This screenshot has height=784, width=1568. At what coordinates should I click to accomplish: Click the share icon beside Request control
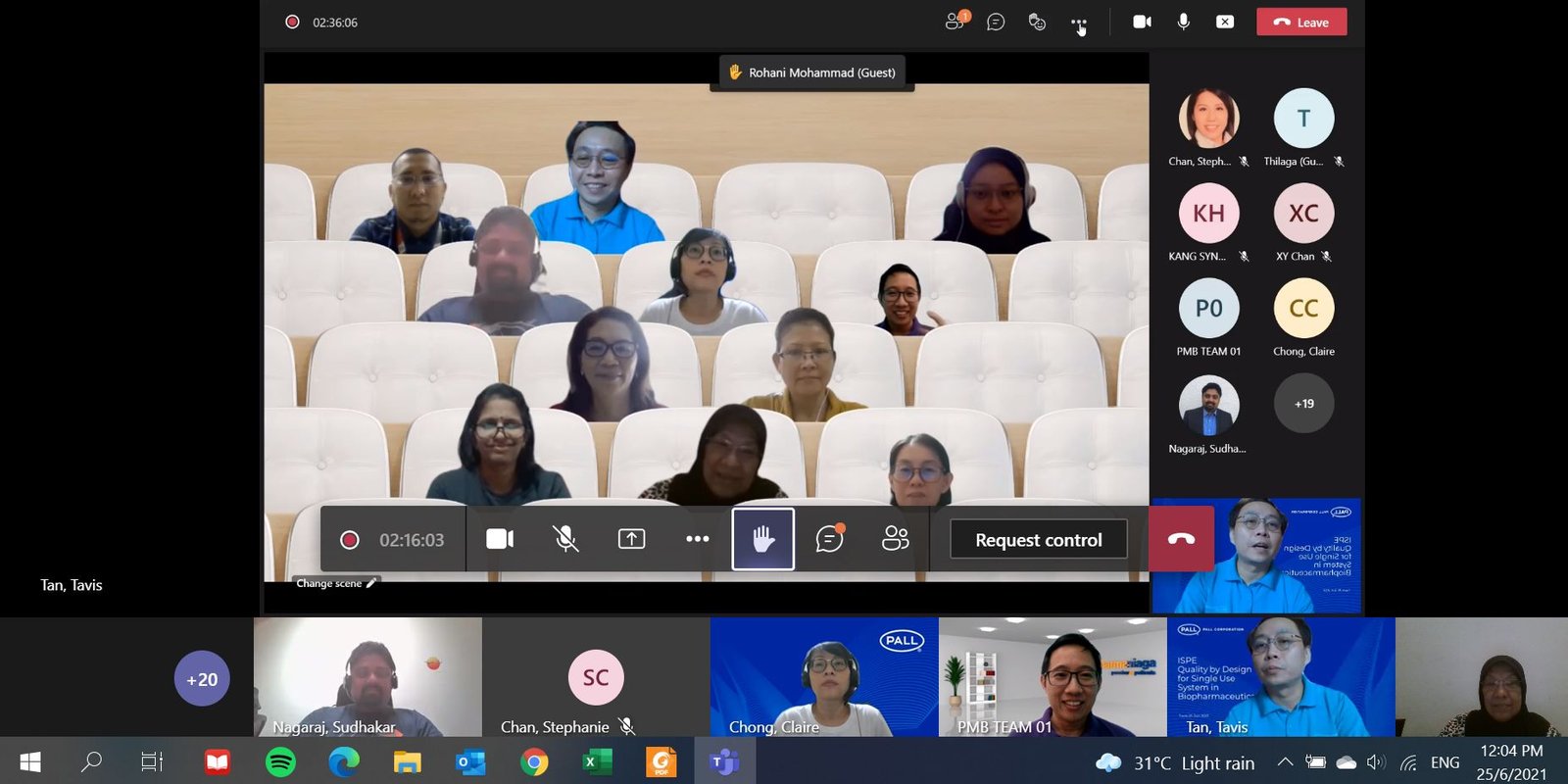[631, 539]
